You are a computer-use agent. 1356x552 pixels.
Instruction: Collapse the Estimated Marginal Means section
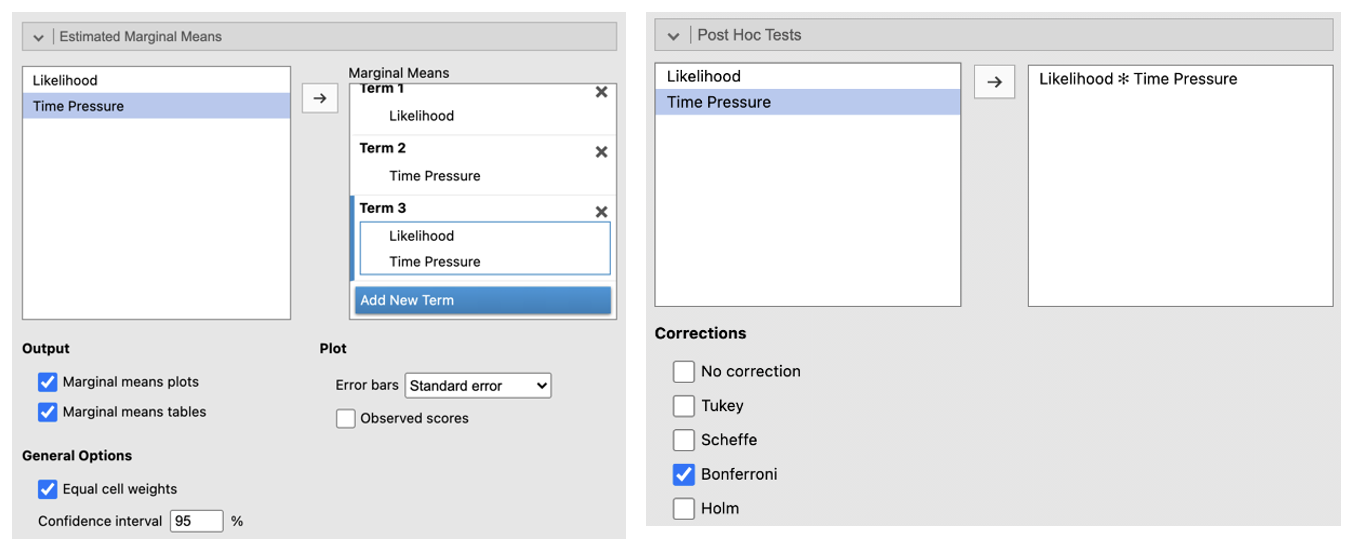point(39,37)
